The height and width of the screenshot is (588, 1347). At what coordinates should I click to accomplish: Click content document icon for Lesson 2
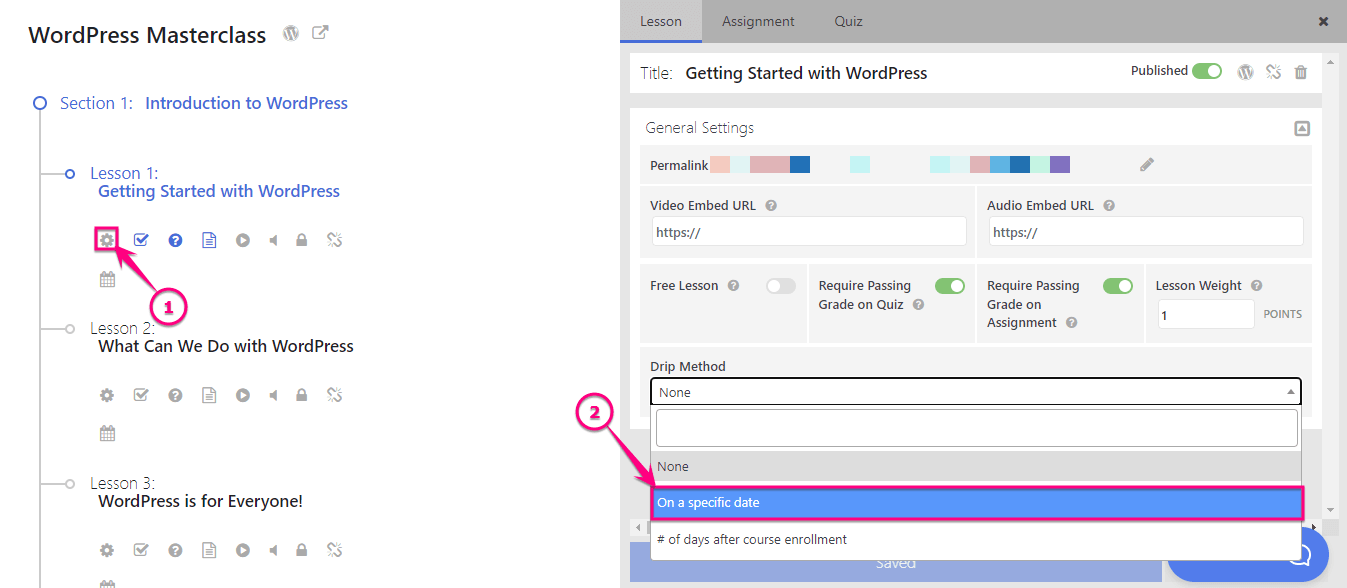coord(209,395)
